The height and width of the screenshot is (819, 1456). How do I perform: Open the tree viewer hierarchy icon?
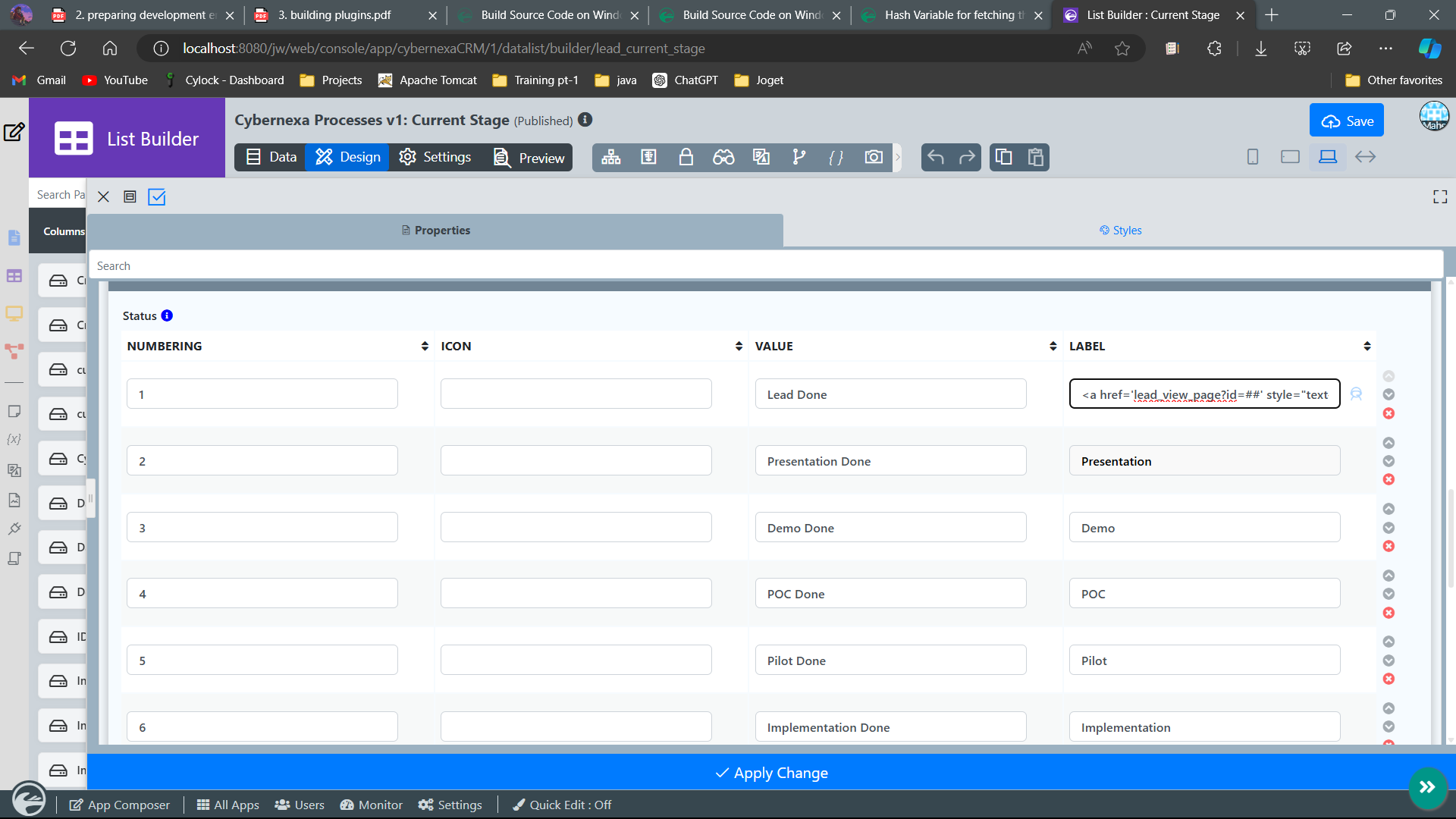[x=610, y=157]
